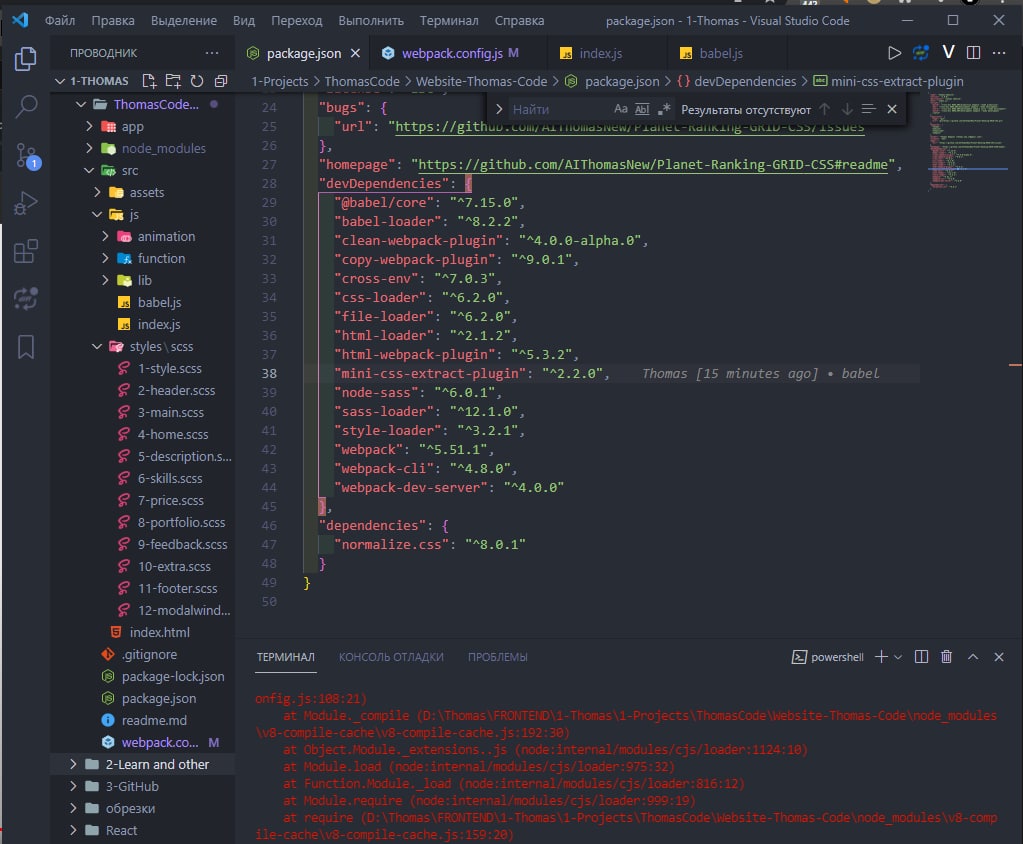Toggle Match Whole Word in find widget
Viewport: 1023px width, 844px height.
(x=642, y=109)
